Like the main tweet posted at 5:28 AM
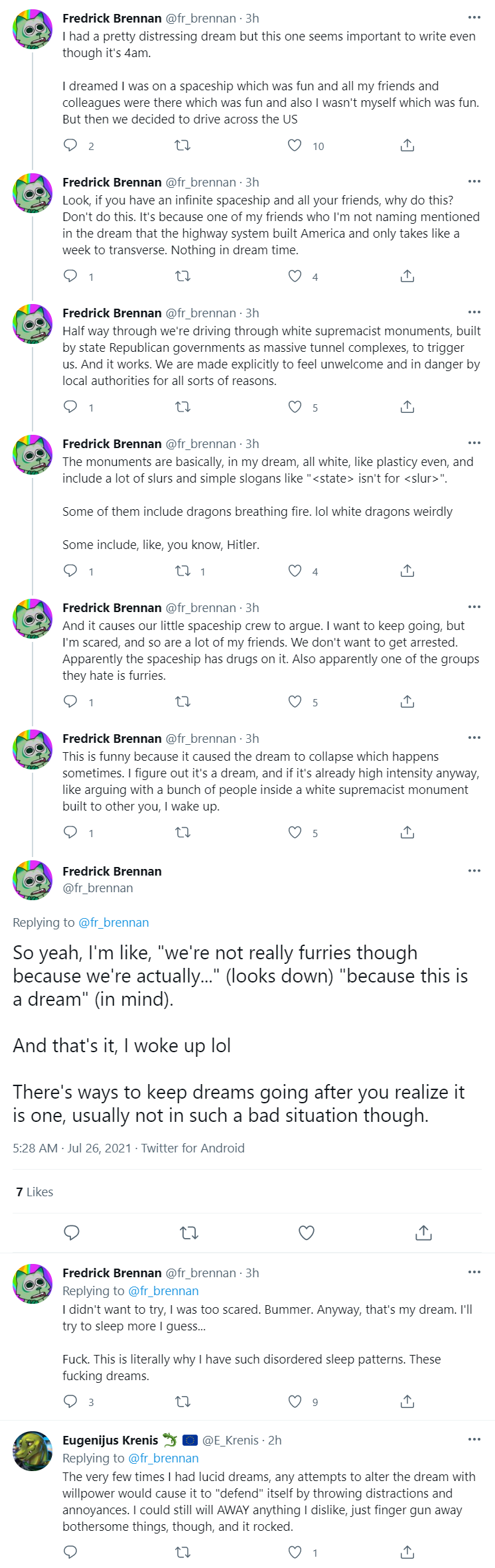The image size is (495, 1568). (x=306, y=1233)
